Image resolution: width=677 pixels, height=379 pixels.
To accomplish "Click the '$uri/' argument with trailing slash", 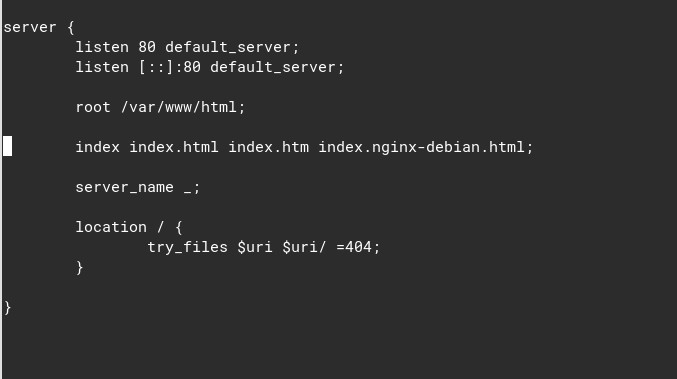I will tap(304, 247).
